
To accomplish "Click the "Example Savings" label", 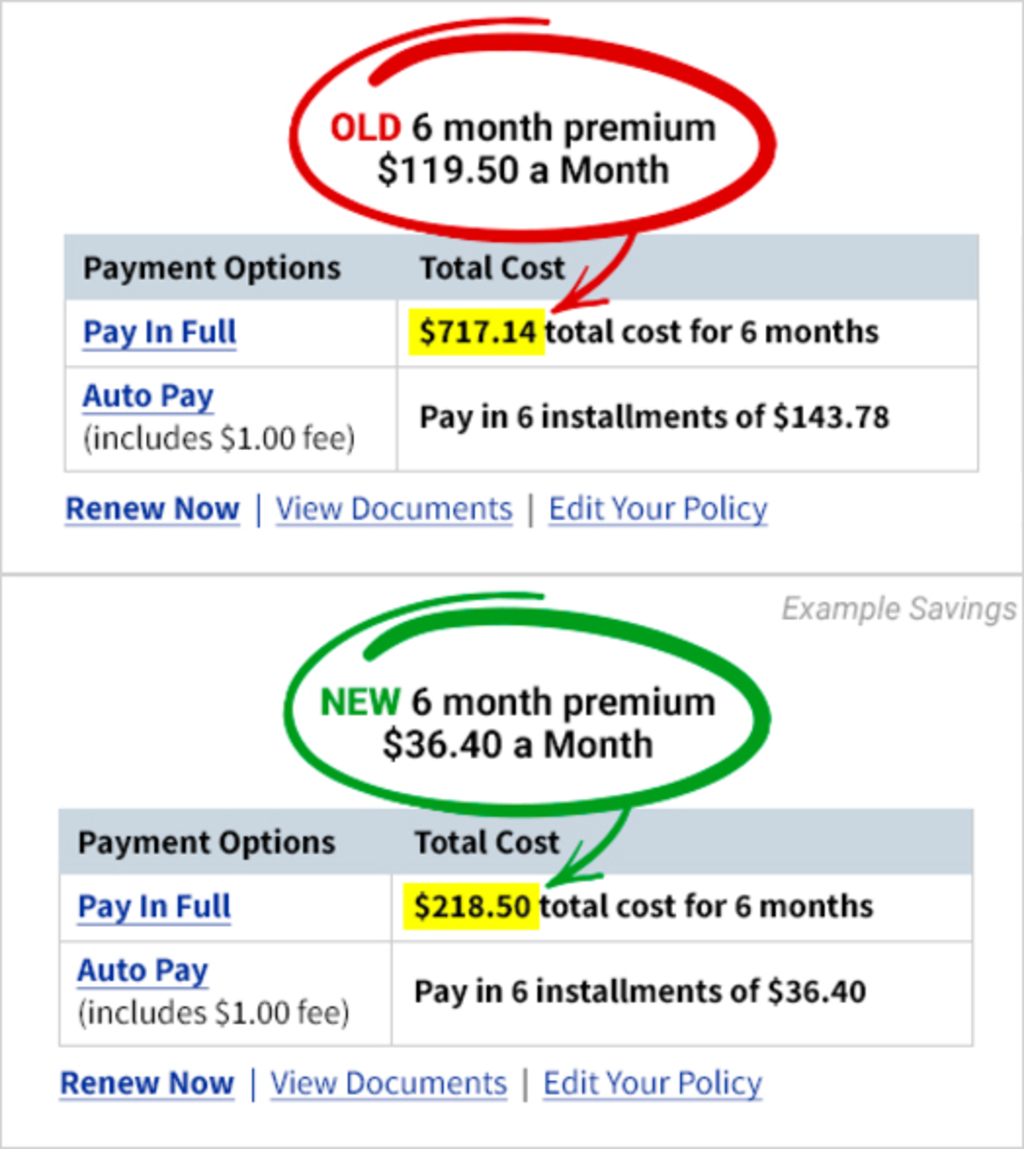I will pyautogui.click(x=899, y=608).
